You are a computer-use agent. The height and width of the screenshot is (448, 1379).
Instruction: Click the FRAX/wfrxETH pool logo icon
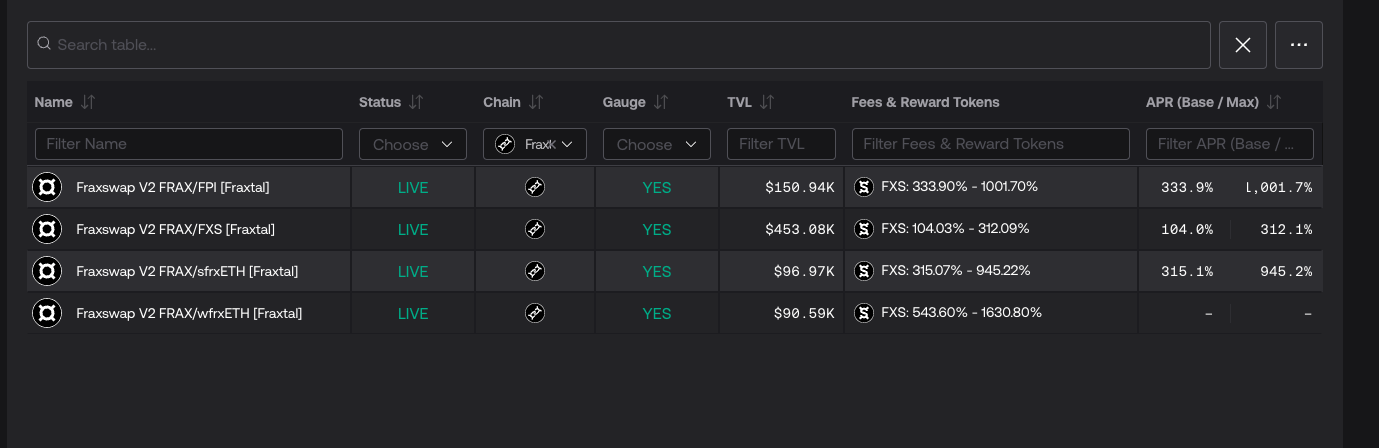coord(47,313)
